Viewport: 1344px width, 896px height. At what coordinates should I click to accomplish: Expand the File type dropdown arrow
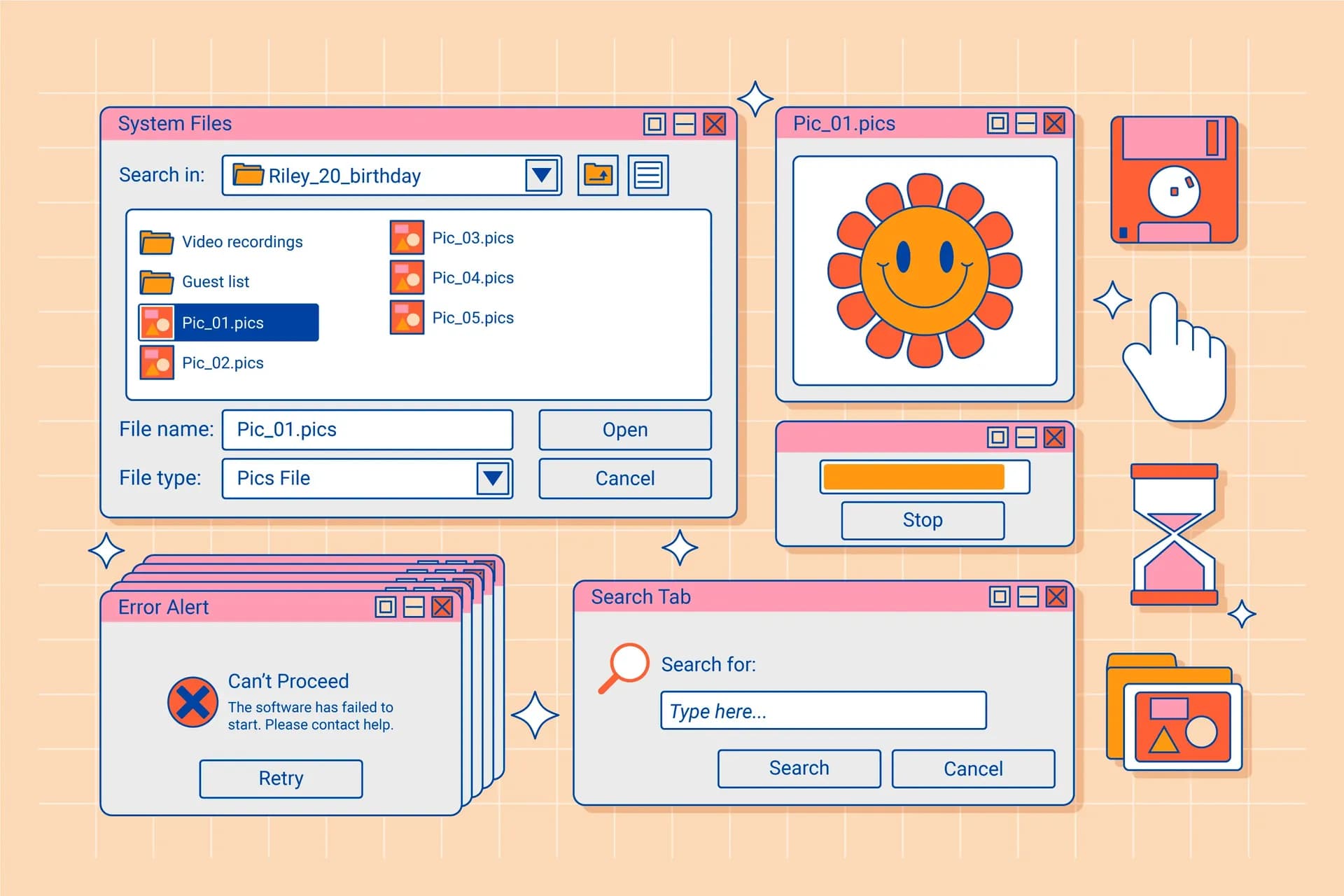(493, 478)
